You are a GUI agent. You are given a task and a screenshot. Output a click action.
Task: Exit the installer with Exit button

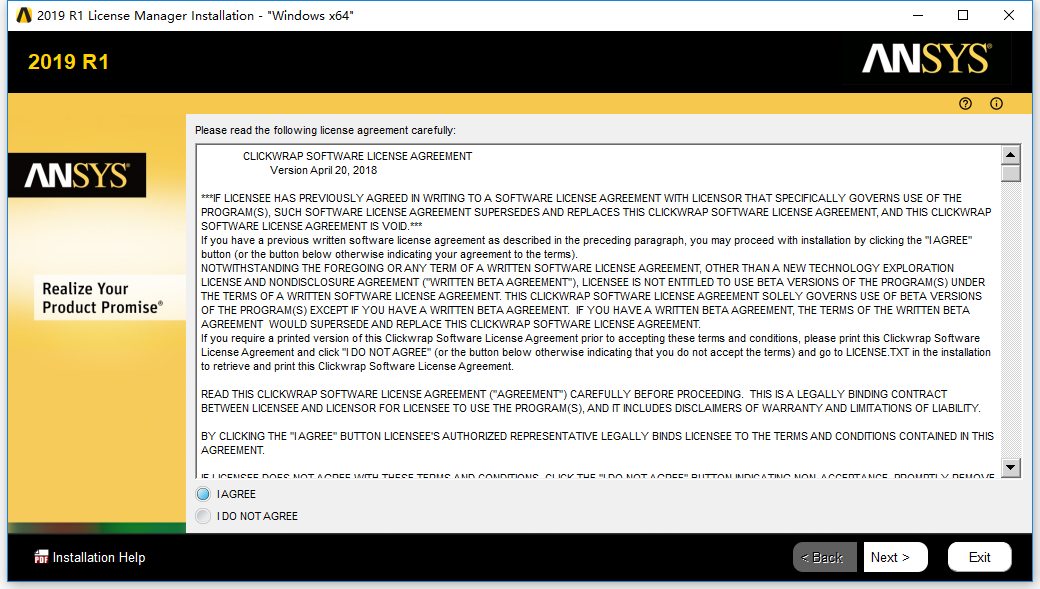coord(980,557)
